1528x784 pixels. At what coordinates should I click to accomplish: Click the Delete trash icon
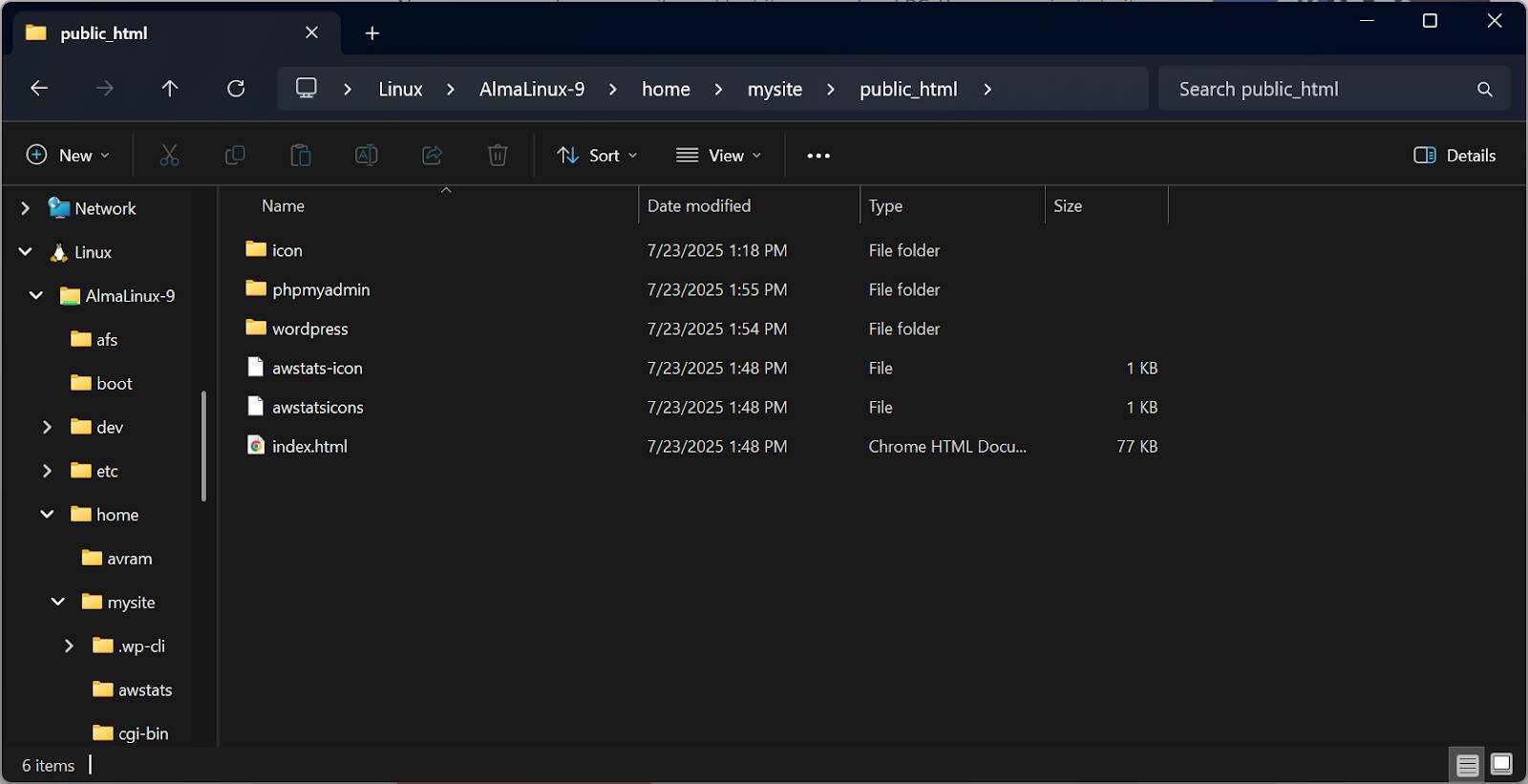pyautogui.click(x=498, y=155)
